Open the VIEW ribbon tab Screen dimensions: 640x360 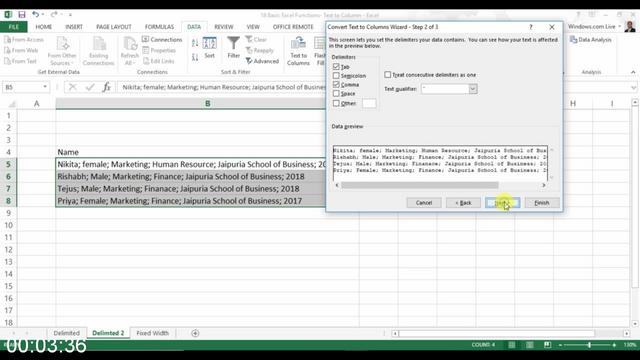coord(253,27)
